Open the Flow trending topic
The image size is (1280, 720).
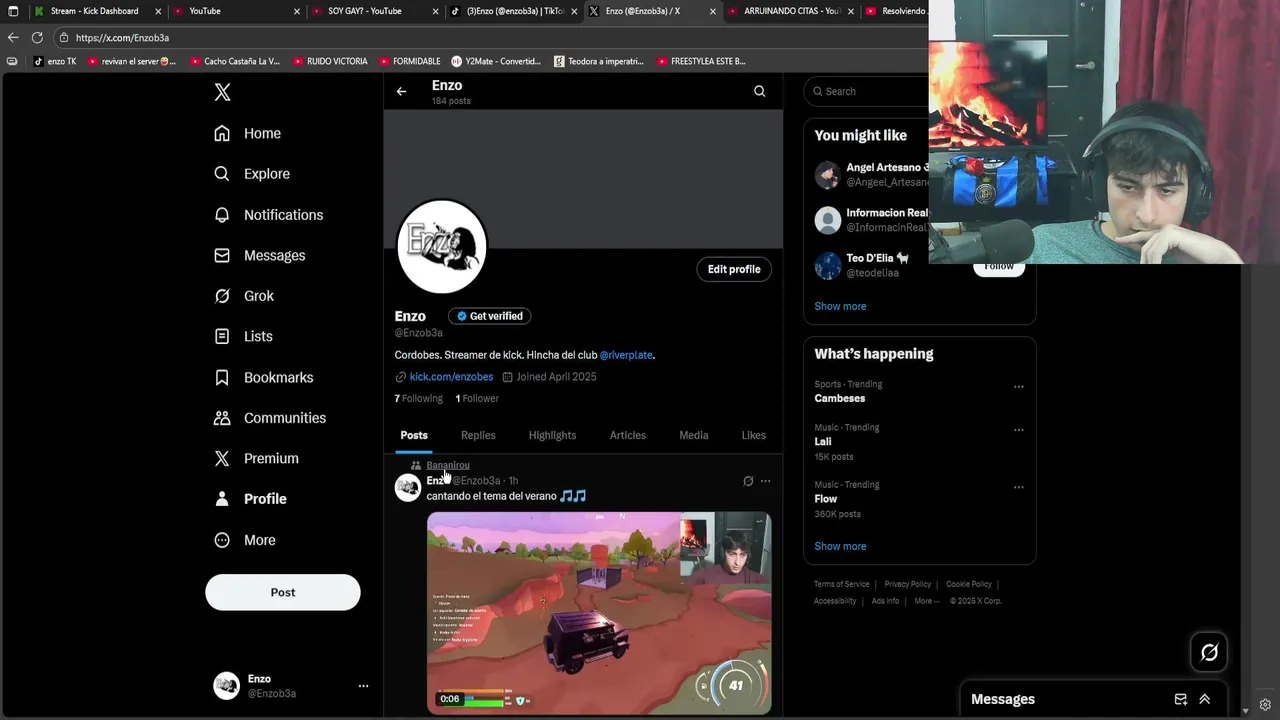825,499
